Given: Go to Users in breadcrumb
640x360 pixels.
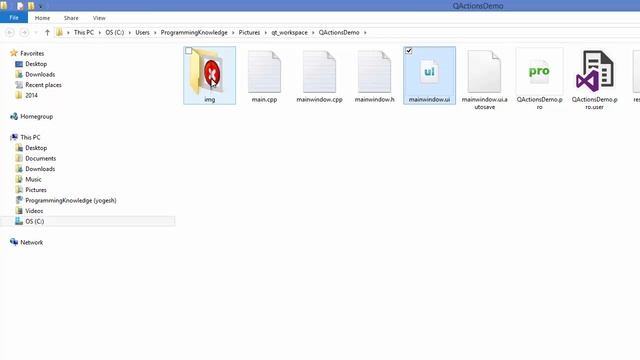Looking at the screenshot, I should pos(142,32).
